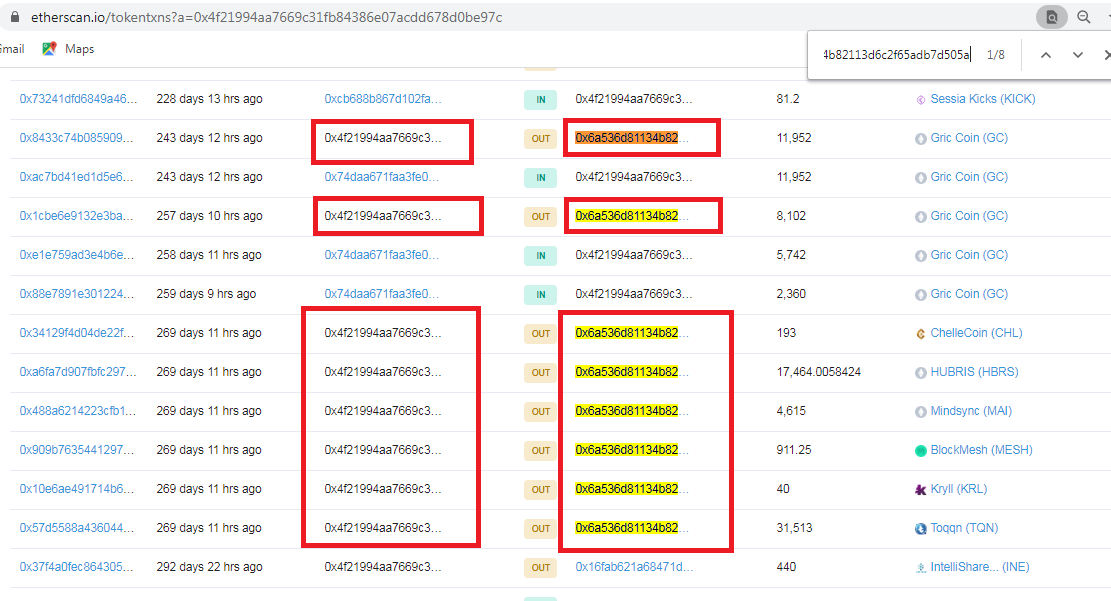1111x601 pixels.
Task: Click the find-in-page search icon in toolbar
Action: click(1051, 17)
